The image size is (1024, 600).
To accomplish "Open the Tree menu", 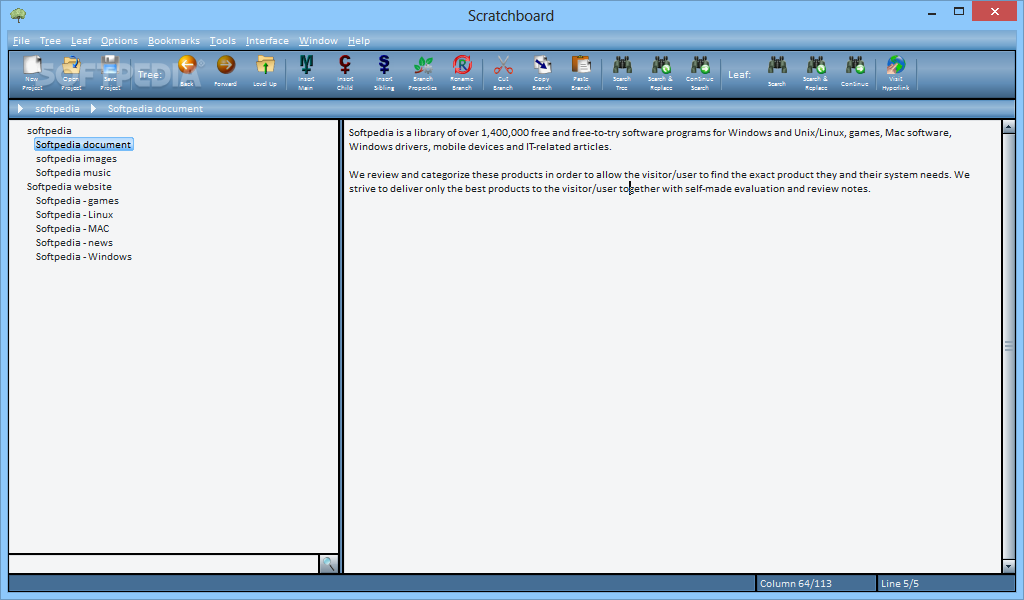I will [50, 40].
